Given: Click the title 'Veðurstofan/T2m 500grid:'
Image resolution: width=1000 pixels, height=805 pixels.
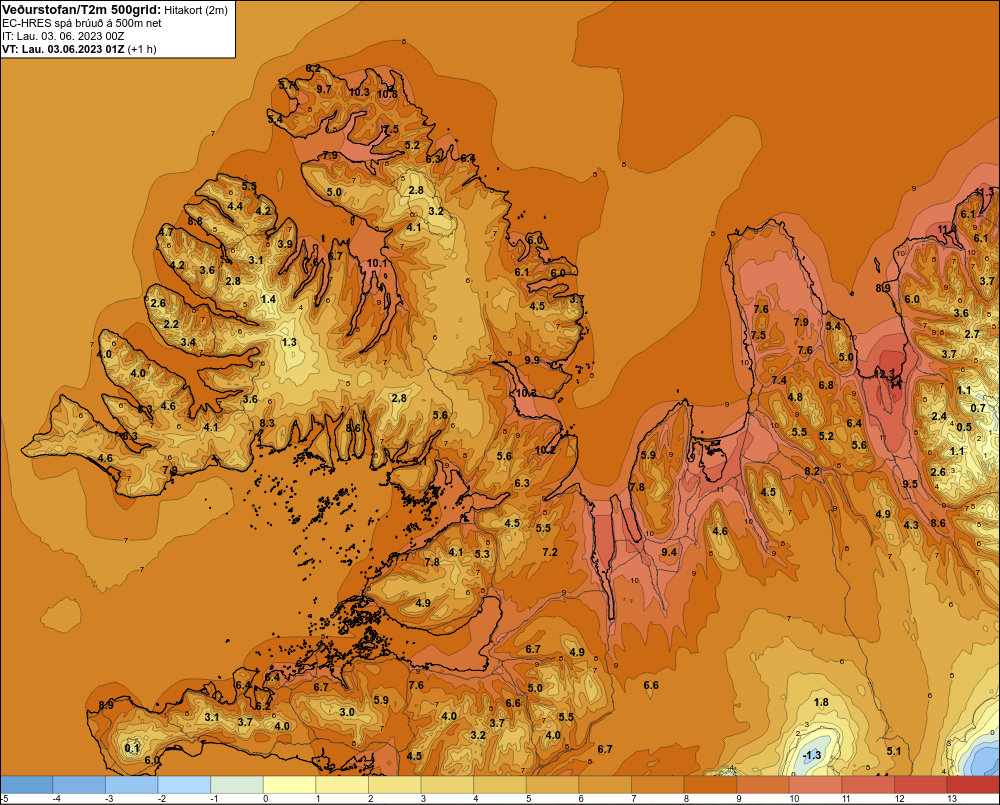Looking at the screenshot, I should click(x=82, y=10).
